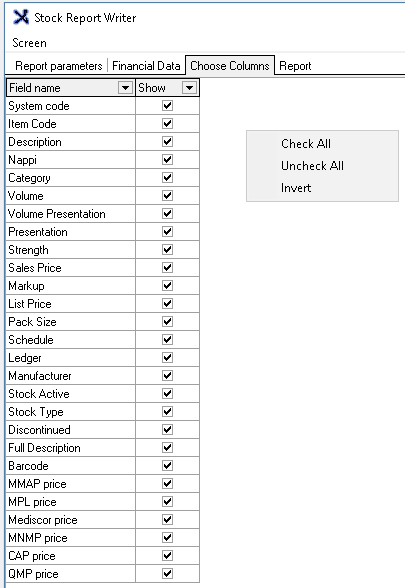Screen dimensions: 405x588
Task: Toggle the Mediscor price checkbox
Action: (x=167, y=520)
